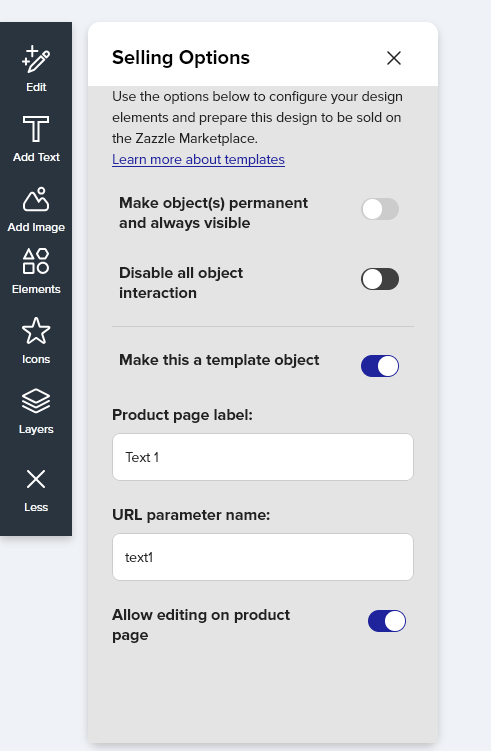
Task: Toggle Disable all object interaction switch
Action: coord(380,279)
